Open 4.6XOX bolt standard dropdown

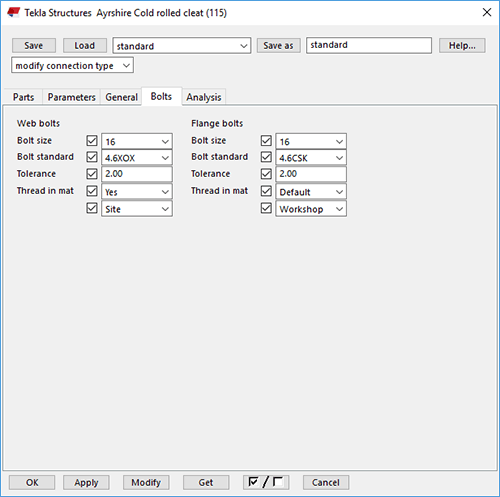[x=137, y=158]
